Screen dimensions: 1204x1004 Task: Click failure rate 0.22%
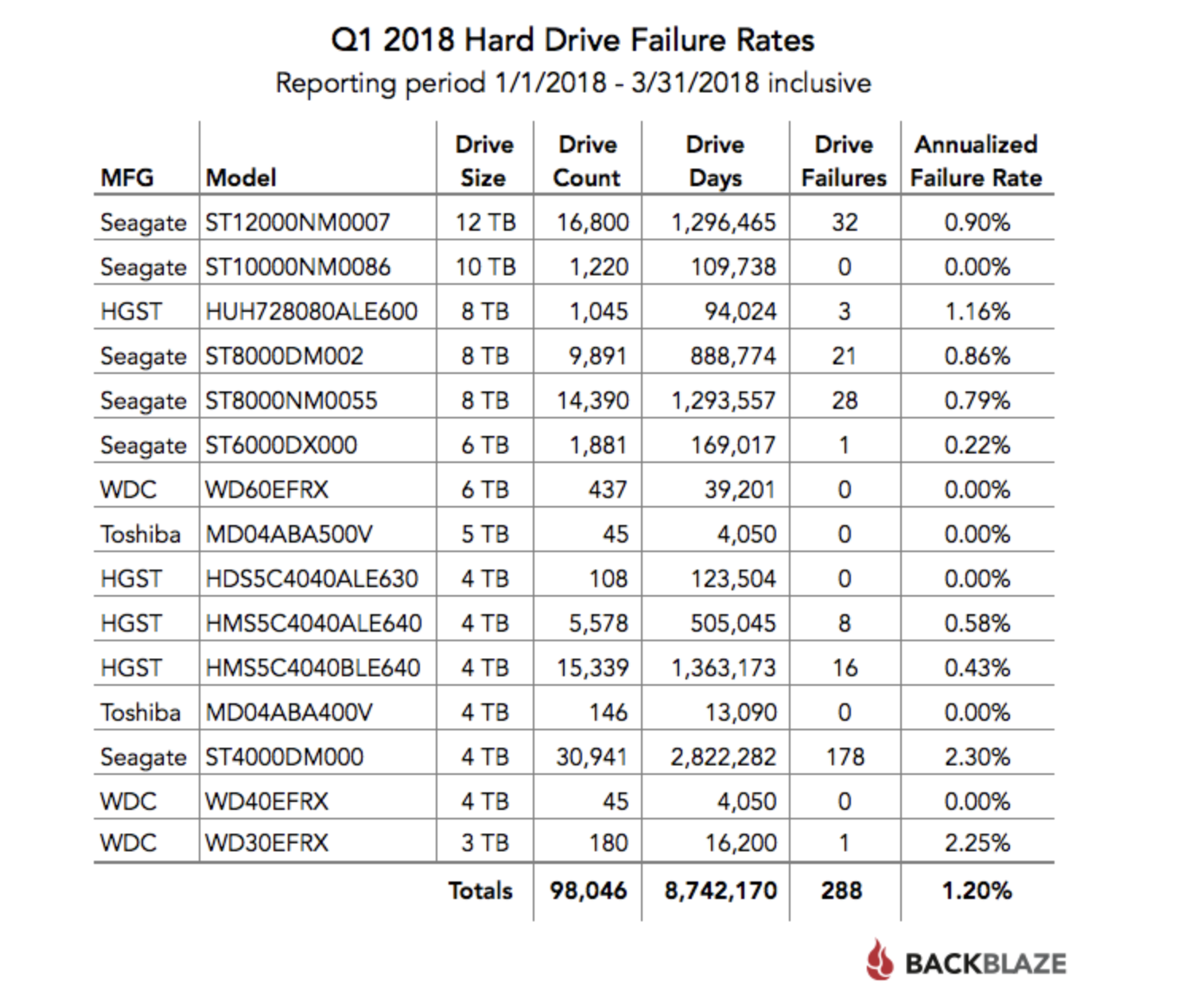[977, 445]
